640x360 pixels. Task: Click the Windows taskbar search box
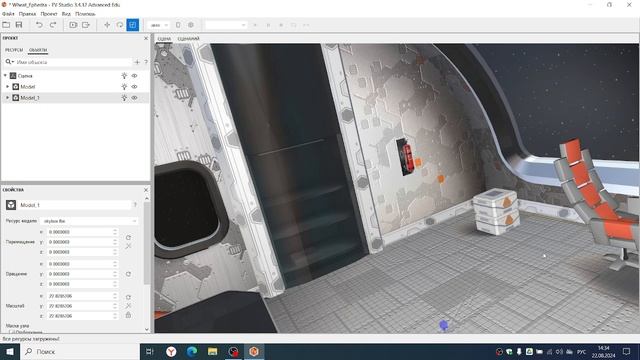[x=80, y=351]
